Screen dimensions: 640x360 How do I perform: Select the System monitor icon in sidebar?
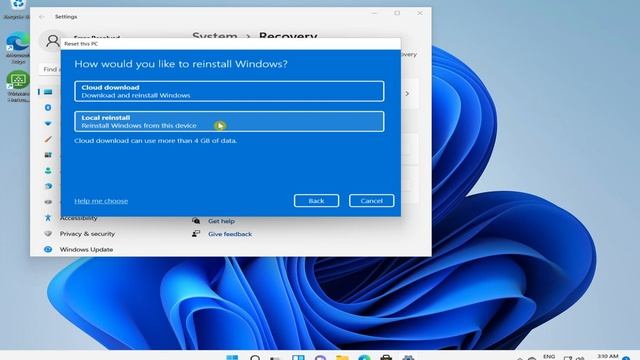click(48, 92)
